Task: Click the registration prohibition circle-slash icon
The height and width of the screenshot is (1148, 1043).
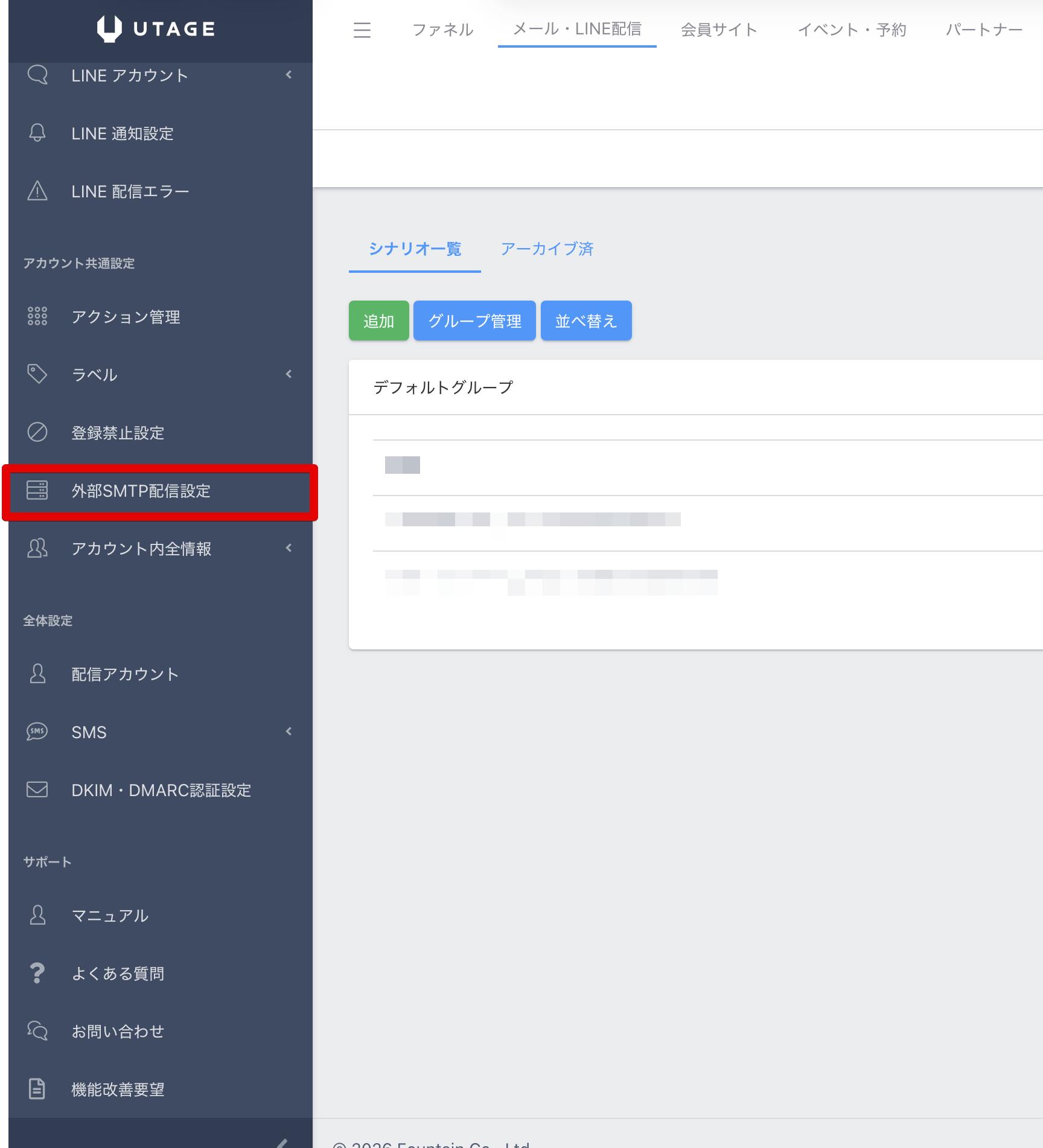Action: 37,432
